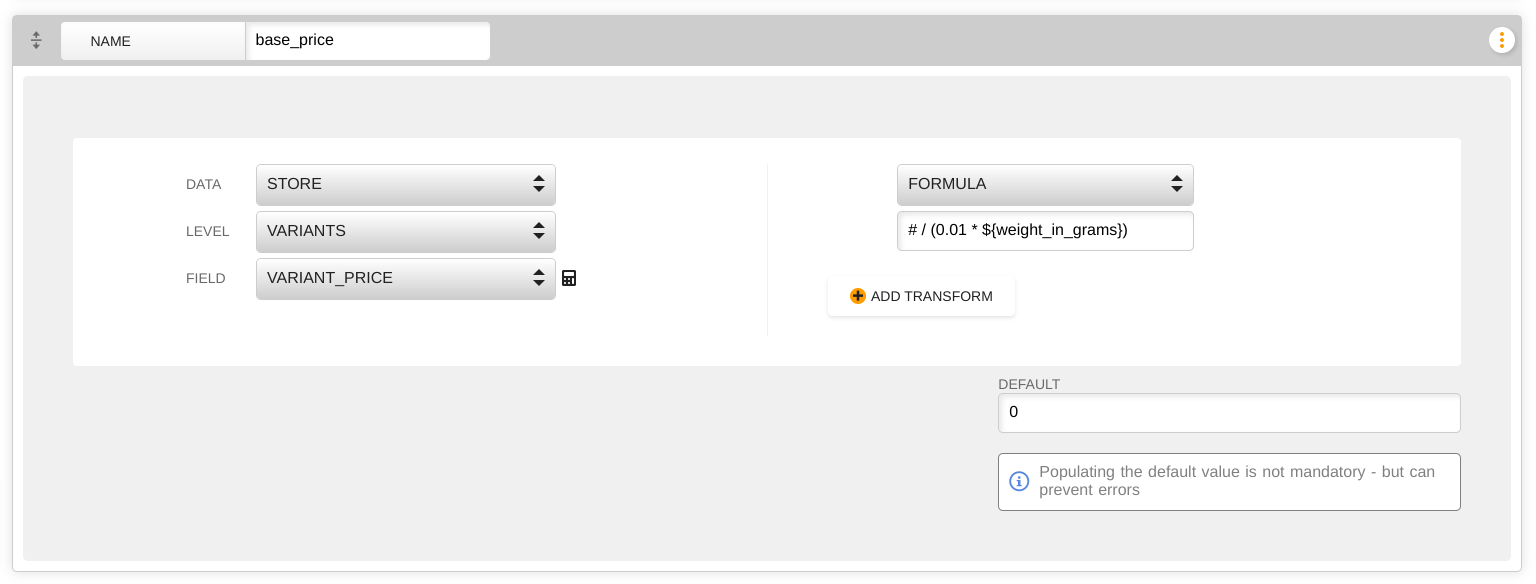The height and width of the screenshot is (584, 1536).
Task: Click the formula expression input field
Action: point(1045,230)
